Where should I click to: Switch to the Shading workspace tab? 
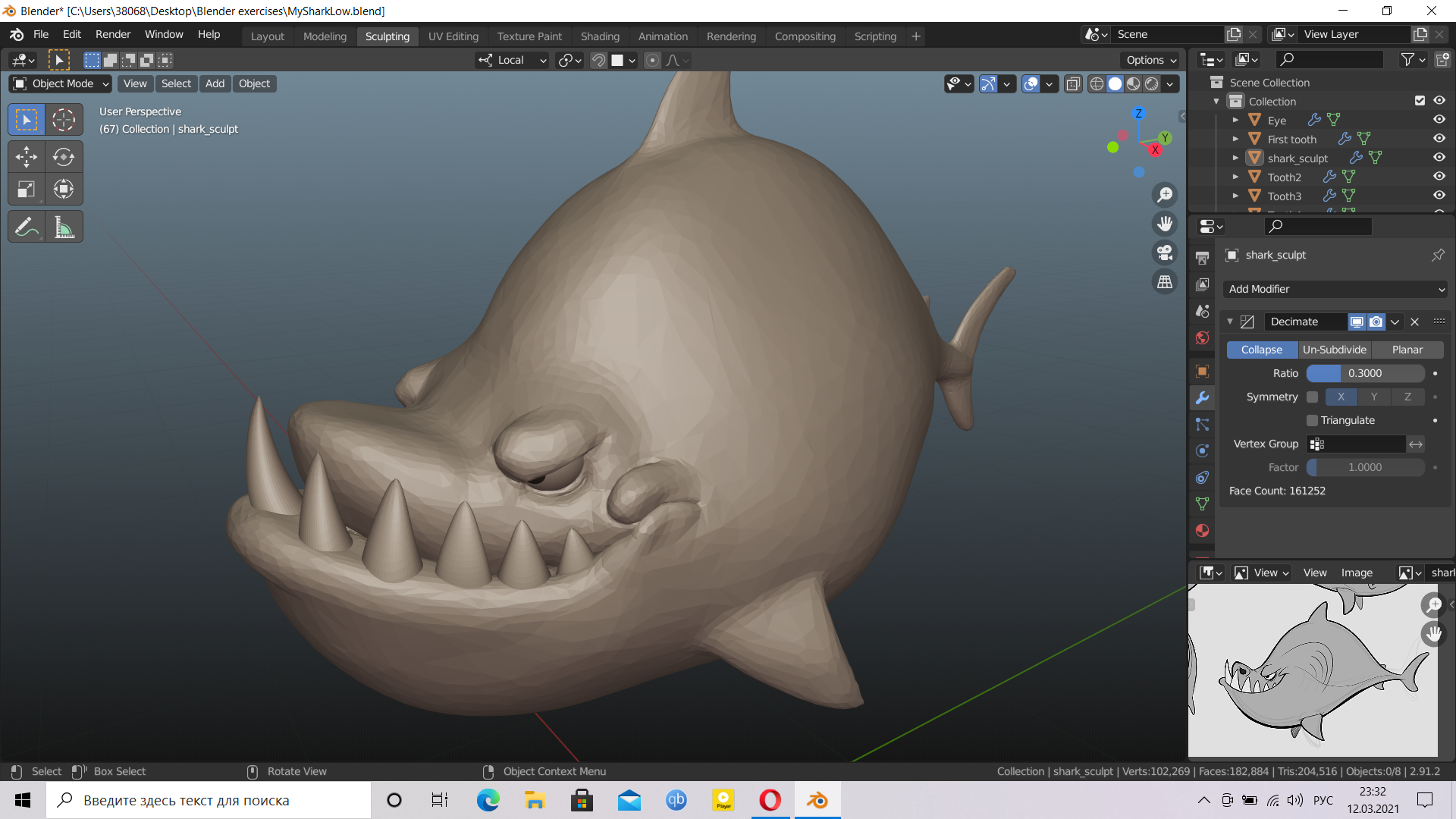600,36
